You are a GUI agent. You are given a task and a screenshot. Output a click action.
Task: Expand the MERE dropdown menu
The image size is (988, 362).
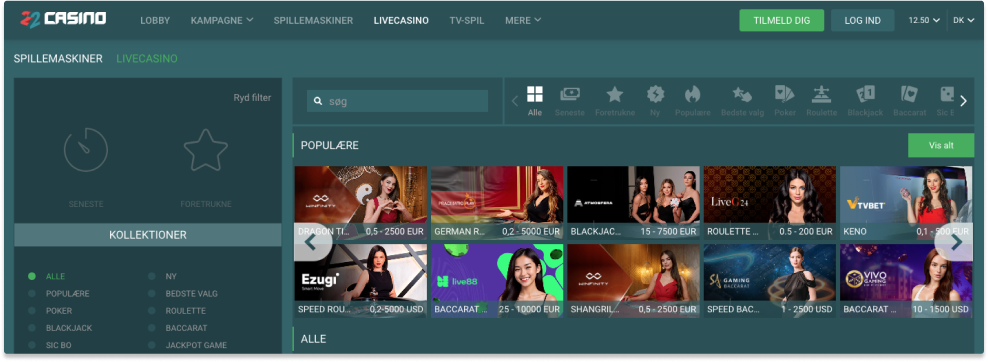coord(523,20)
